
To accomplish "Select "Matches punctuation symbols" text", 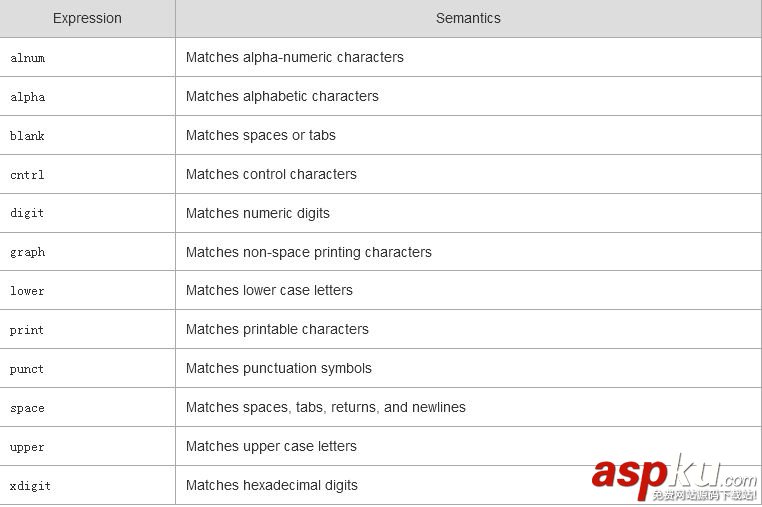I will pyautogui.click(x=279, y=368).
